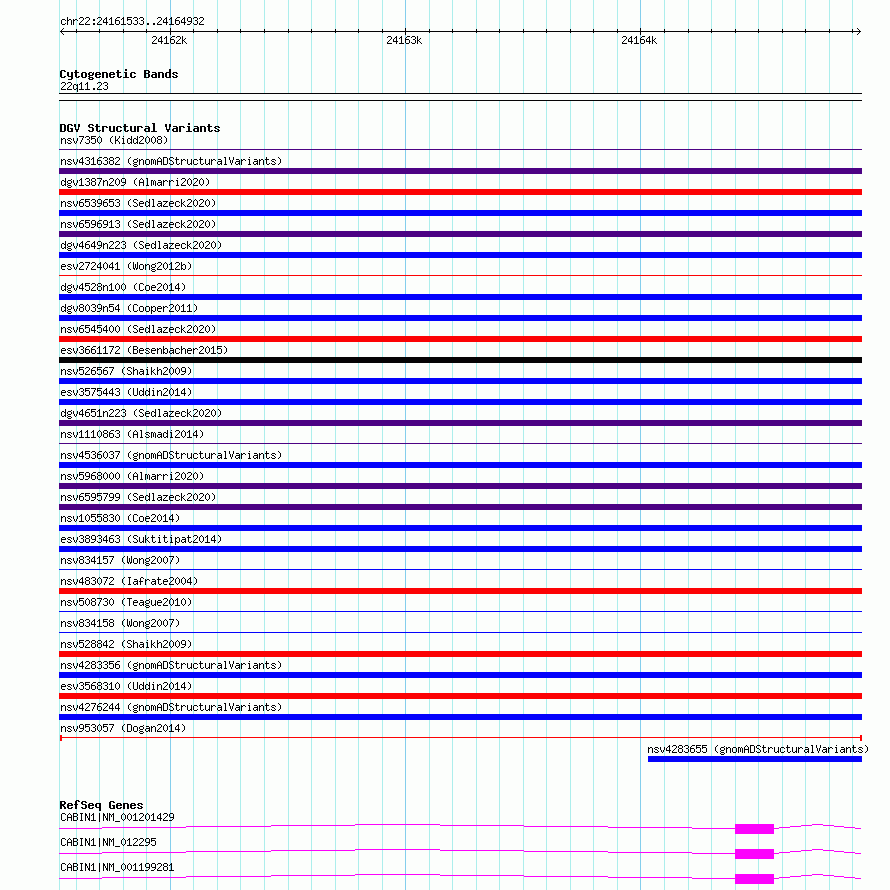Click the short blue bar under nsv4283655
890x890 pixels.
coord(755,759)
